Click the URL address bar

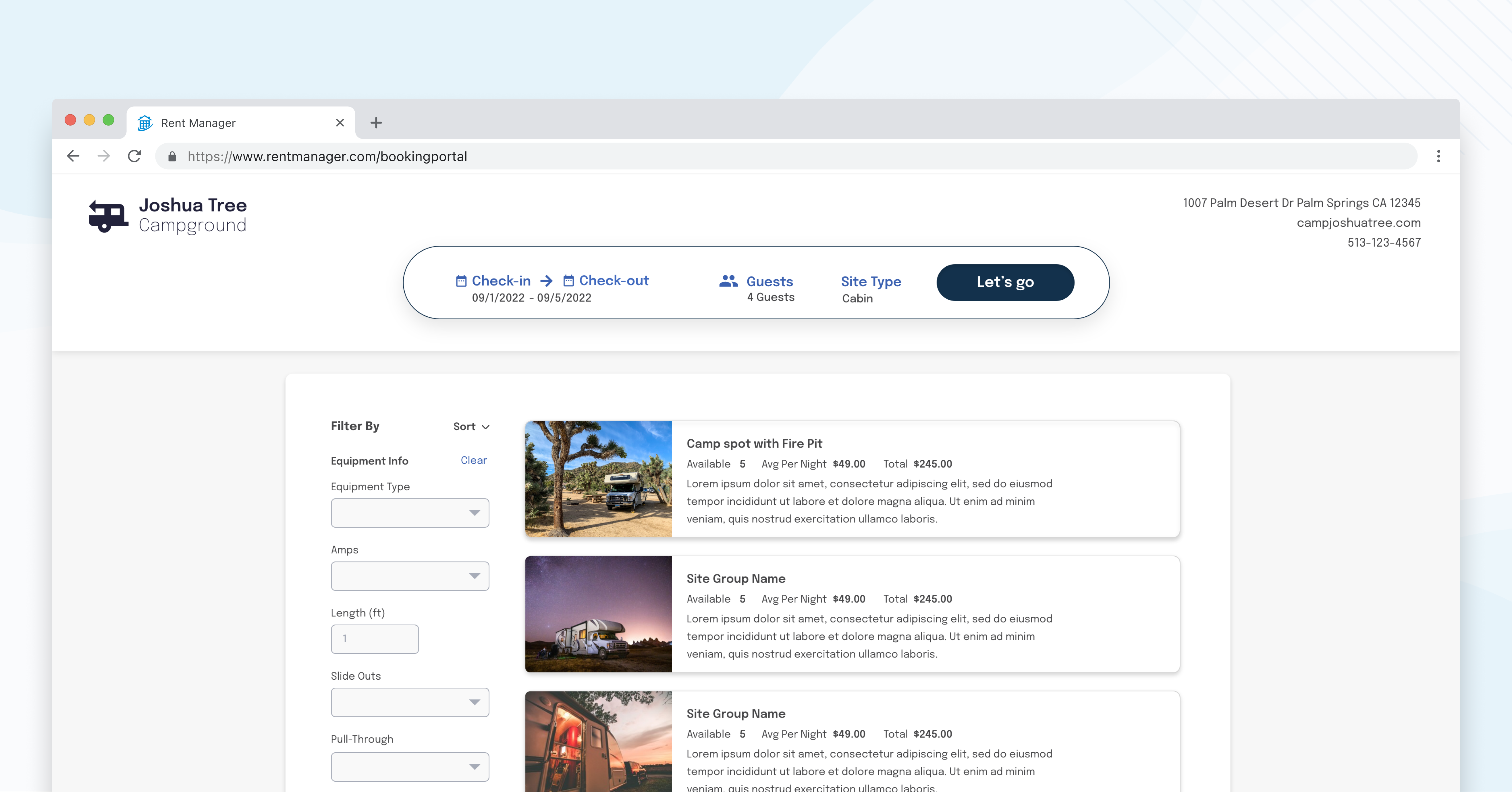click(786, 157)
